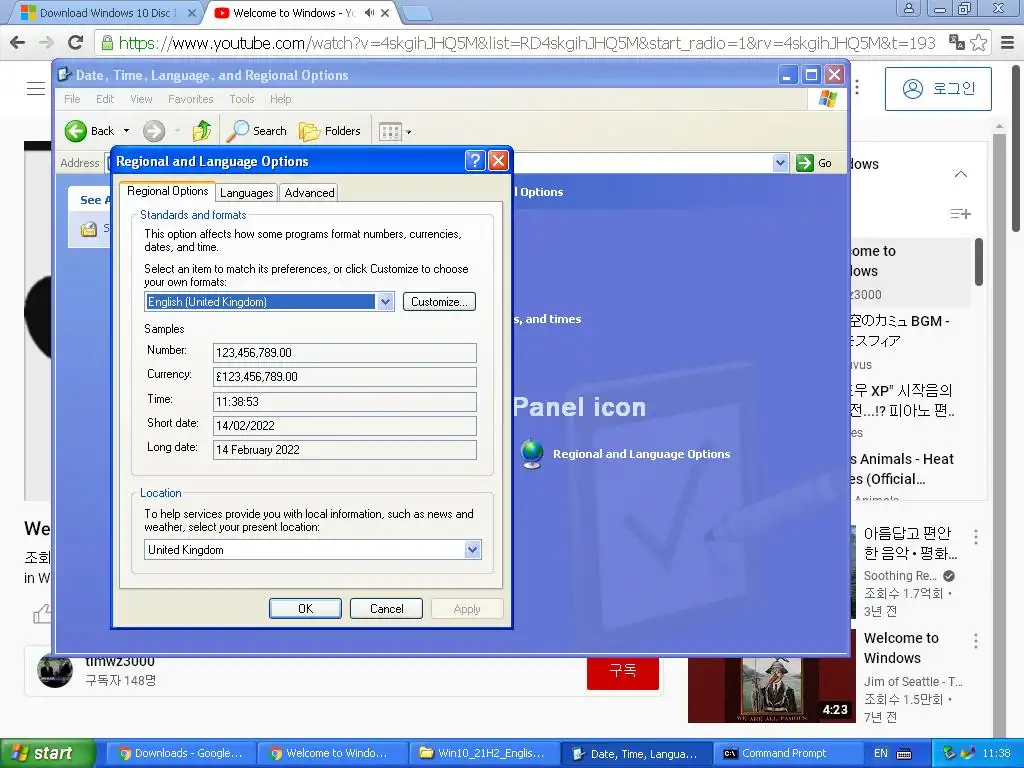This screenshot has height=768, width=1024.
Task: Click the Currency sample field
Action: 344,377
